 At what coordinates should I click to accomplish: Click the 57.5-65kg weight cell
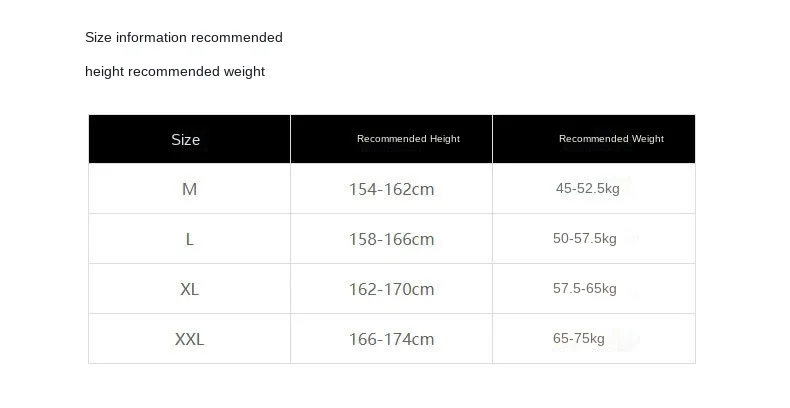(585, 288)
